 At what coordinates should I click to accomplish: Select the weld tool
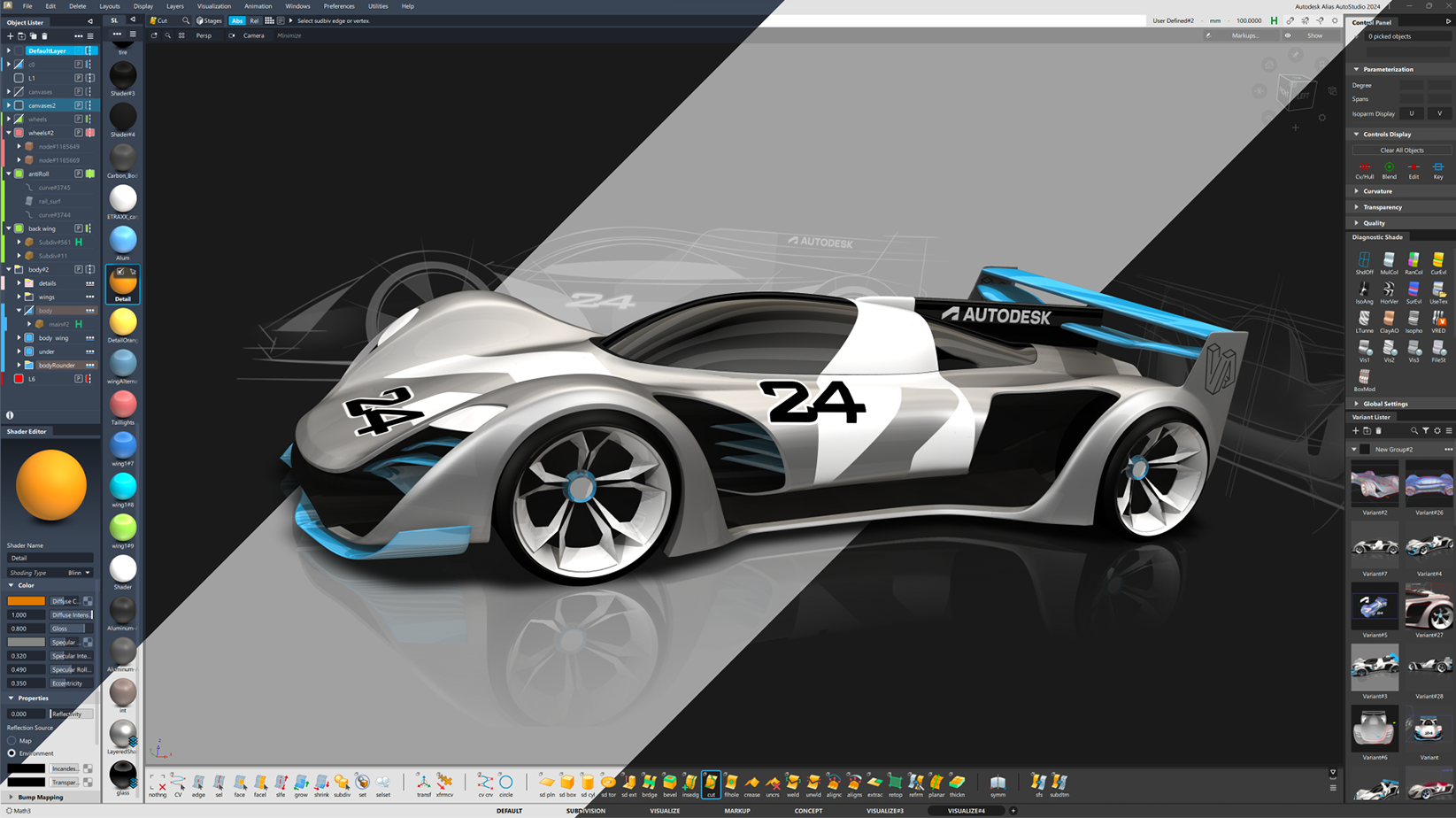click(793, 784)
